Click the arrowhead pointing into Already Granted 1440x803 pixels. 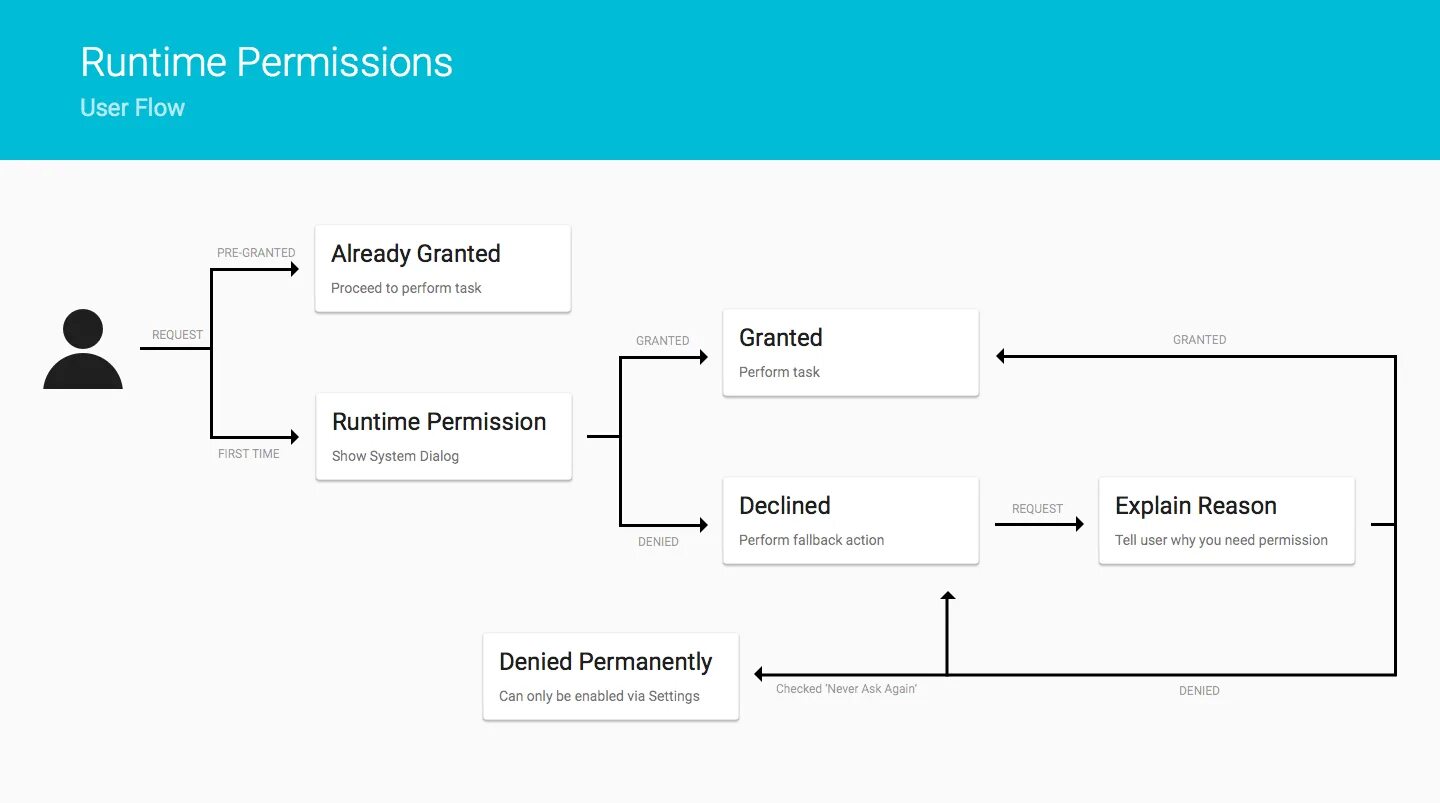tap(294, 269)
